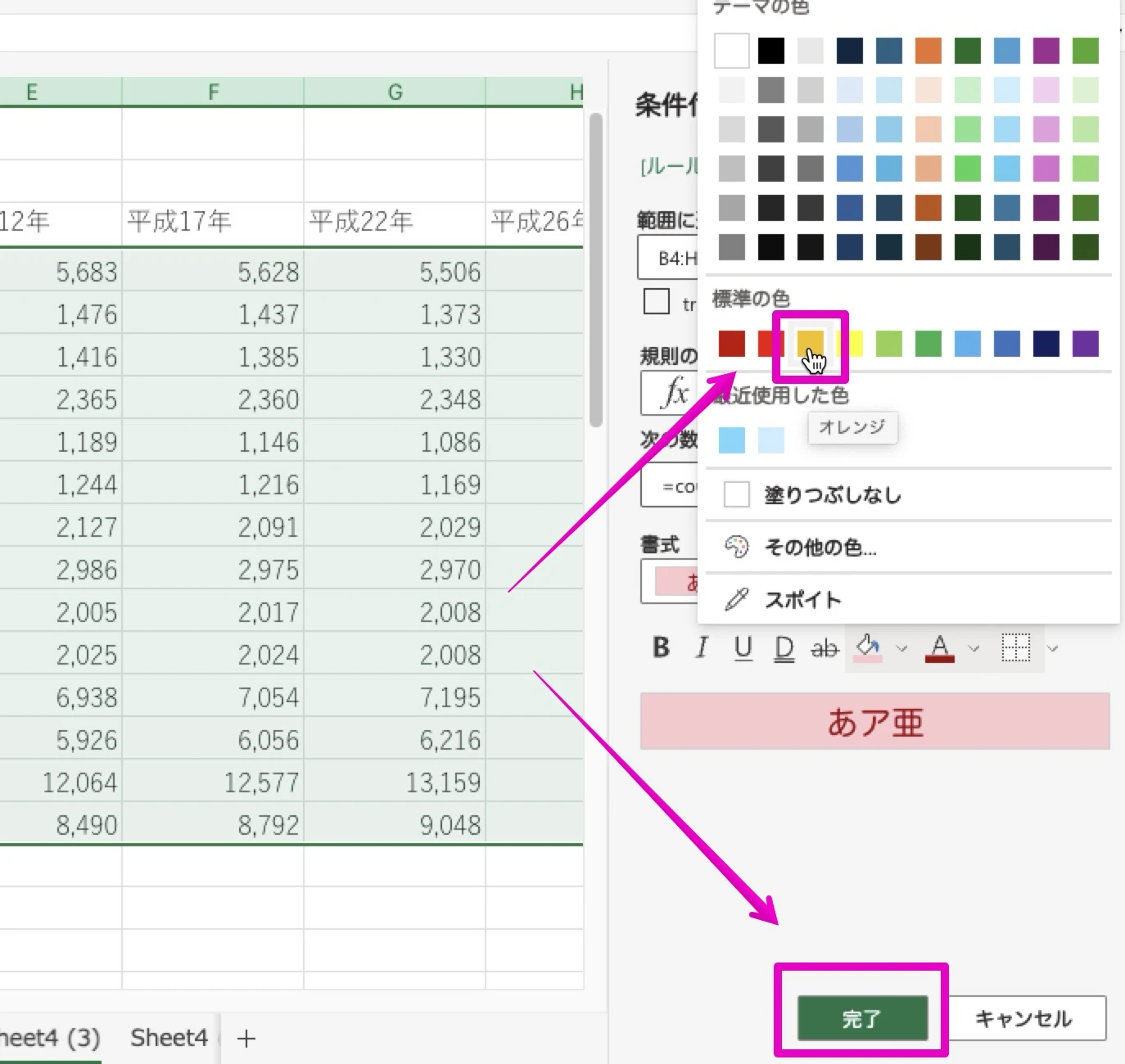The image size is (1125, 1064).
Task: Click the あア亜 format preview box
Action: coord(875,722)
